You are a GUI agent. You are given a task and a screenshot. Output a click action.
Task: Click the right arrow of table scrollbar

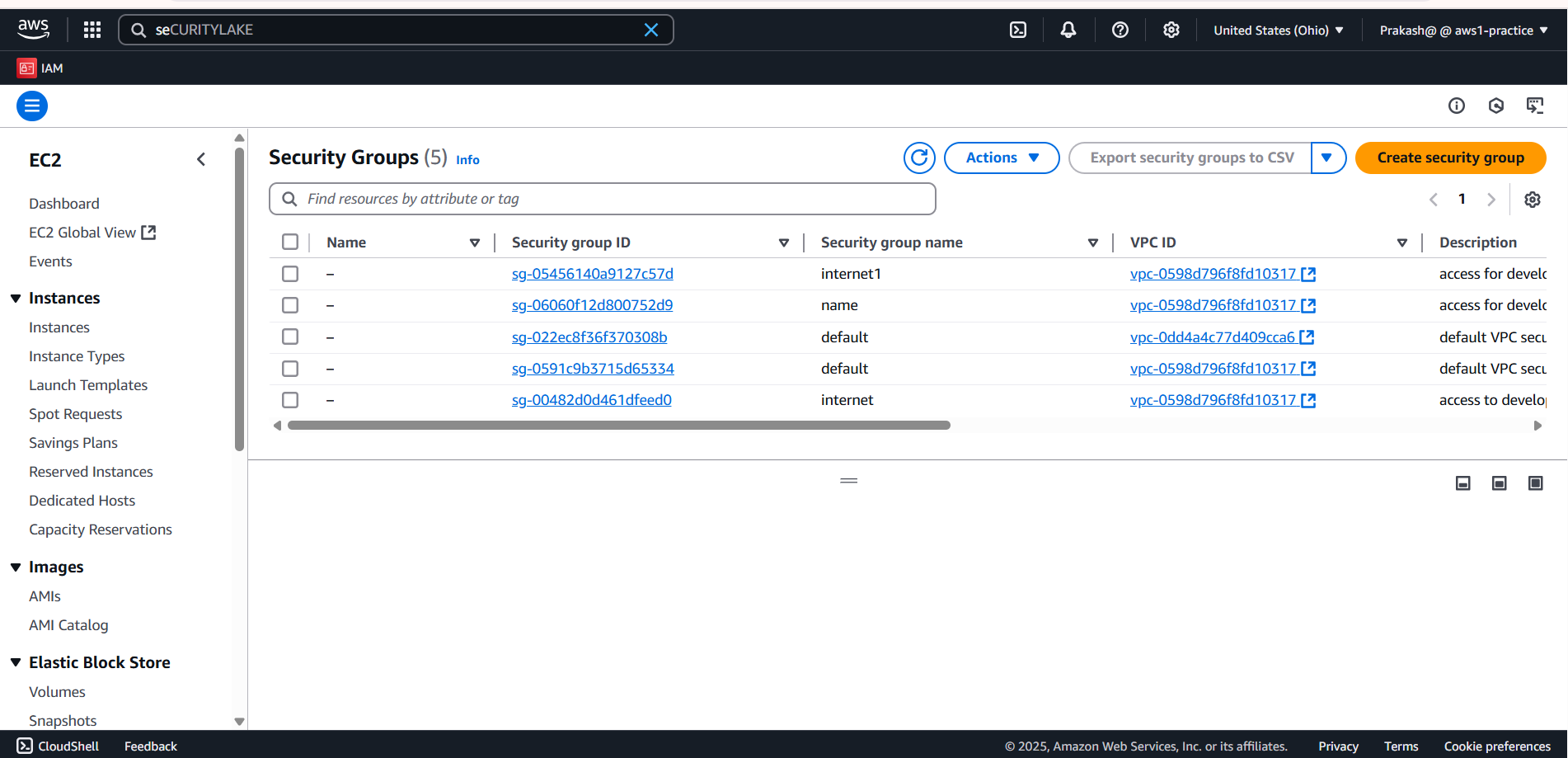(x=1537, y=426)
